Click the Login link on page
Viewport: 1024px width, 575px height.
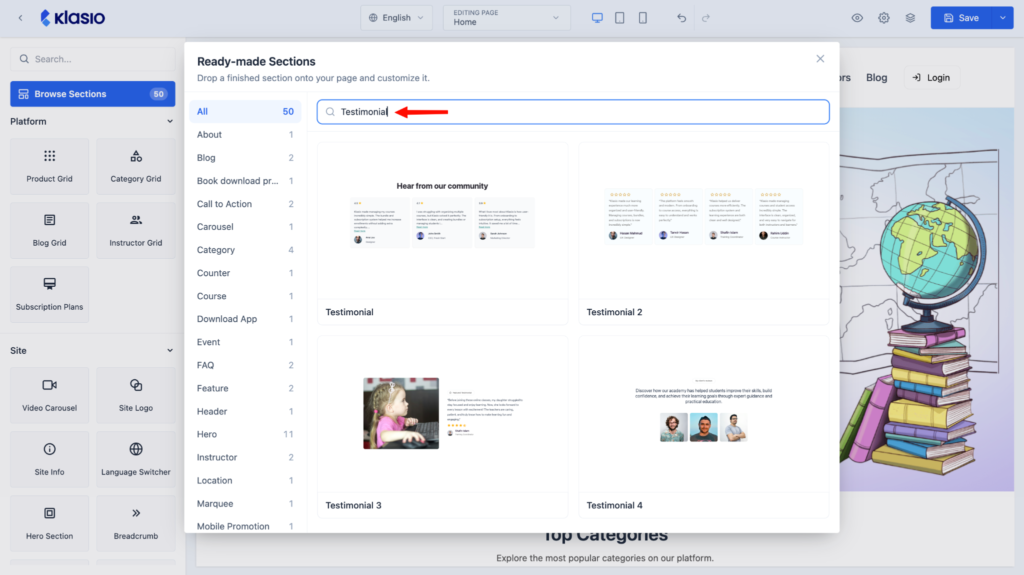931,78
